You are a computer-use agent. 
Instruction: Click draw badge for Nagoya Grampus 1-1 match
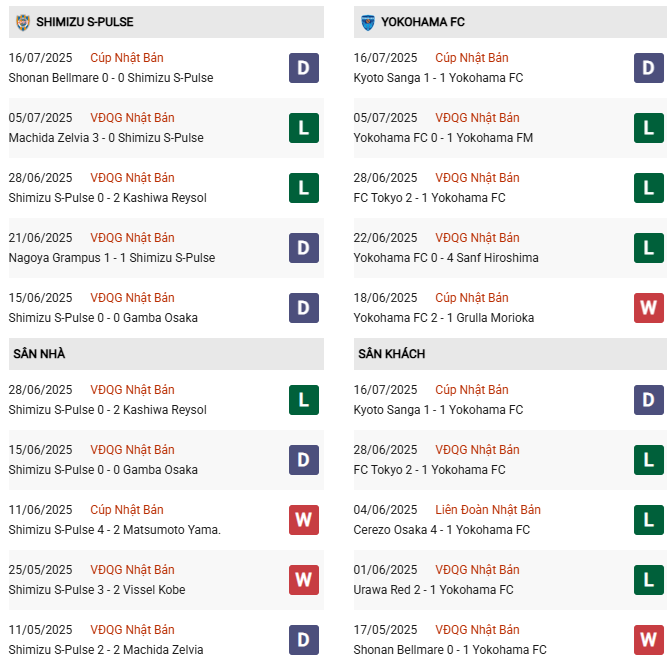coord(304,248)
